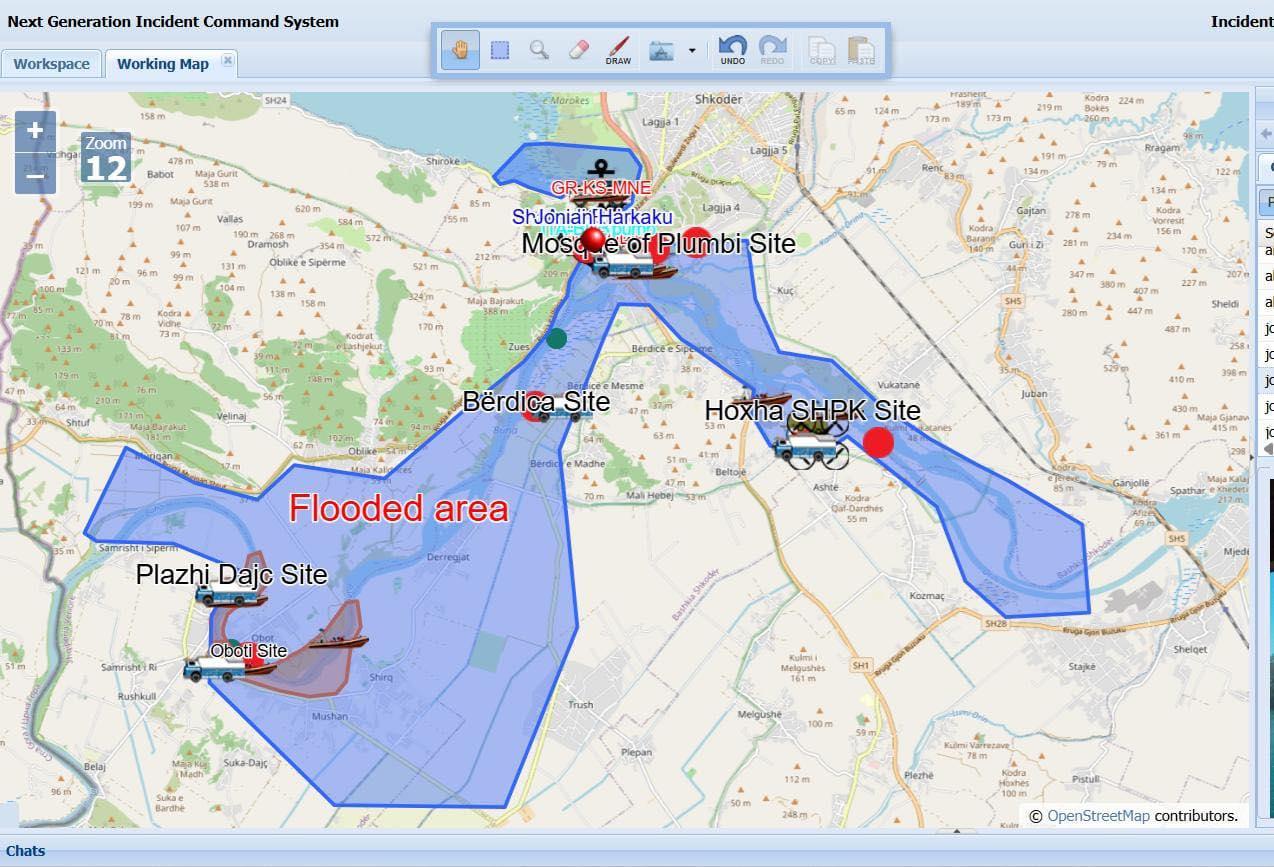This screenshot has height=867, width=1274.
Task: Open the Chats panel header
Action: pos(26,851)
